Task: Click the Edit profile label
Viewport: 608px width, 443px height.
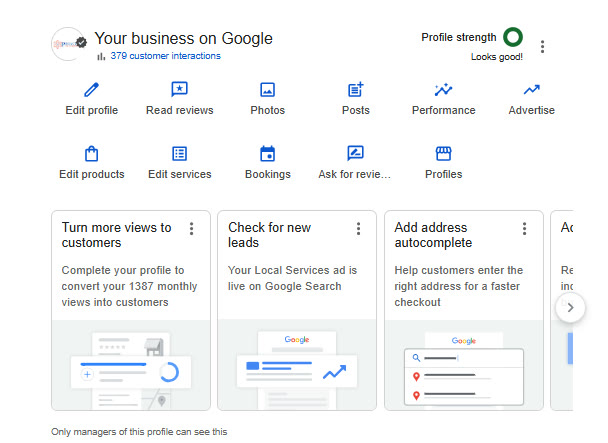Action: (92, 110)
